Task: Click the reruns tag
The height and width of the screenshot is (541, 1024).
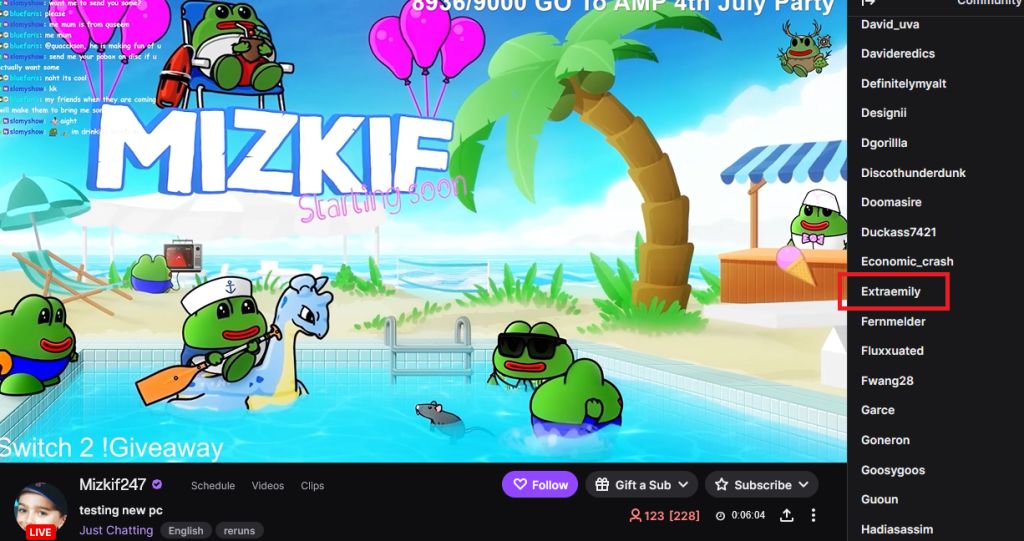Action: (x=240, y=531)
